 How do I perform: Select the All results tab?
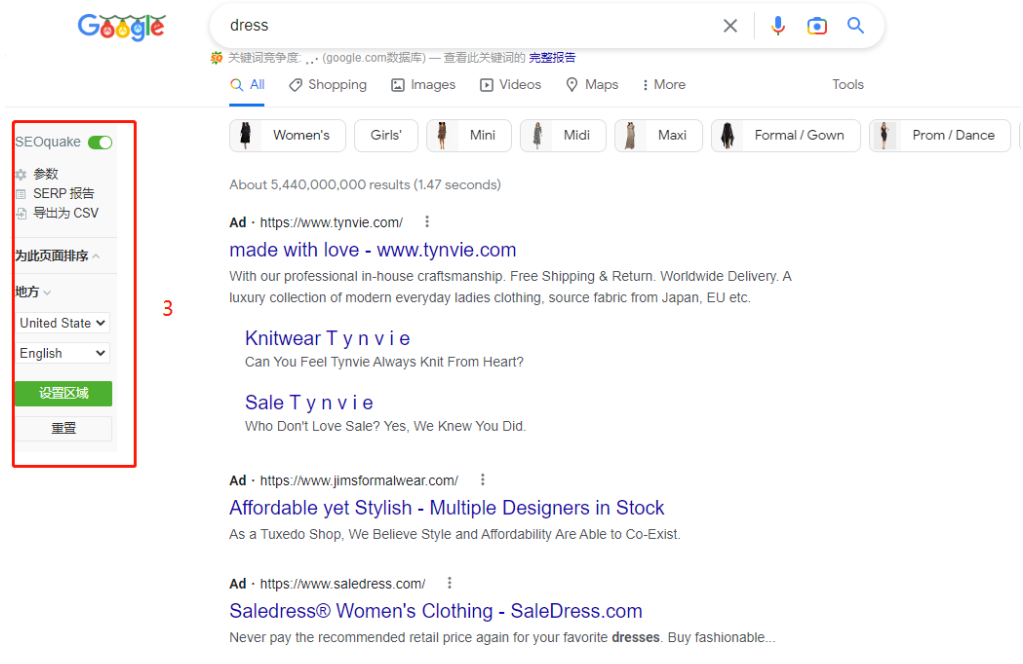247,85
